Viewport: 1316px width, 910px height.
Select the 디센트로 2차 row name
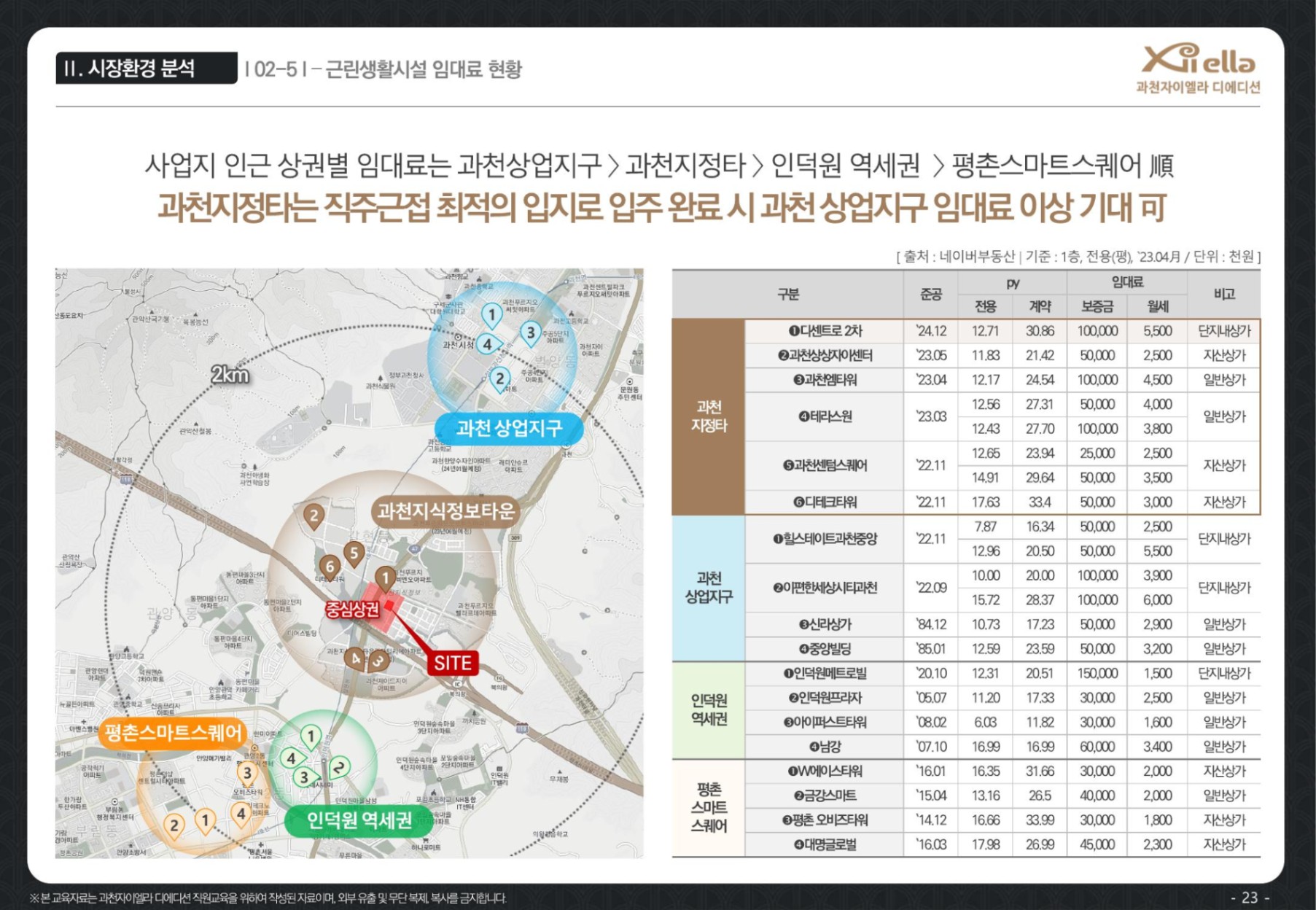point(825,331)
